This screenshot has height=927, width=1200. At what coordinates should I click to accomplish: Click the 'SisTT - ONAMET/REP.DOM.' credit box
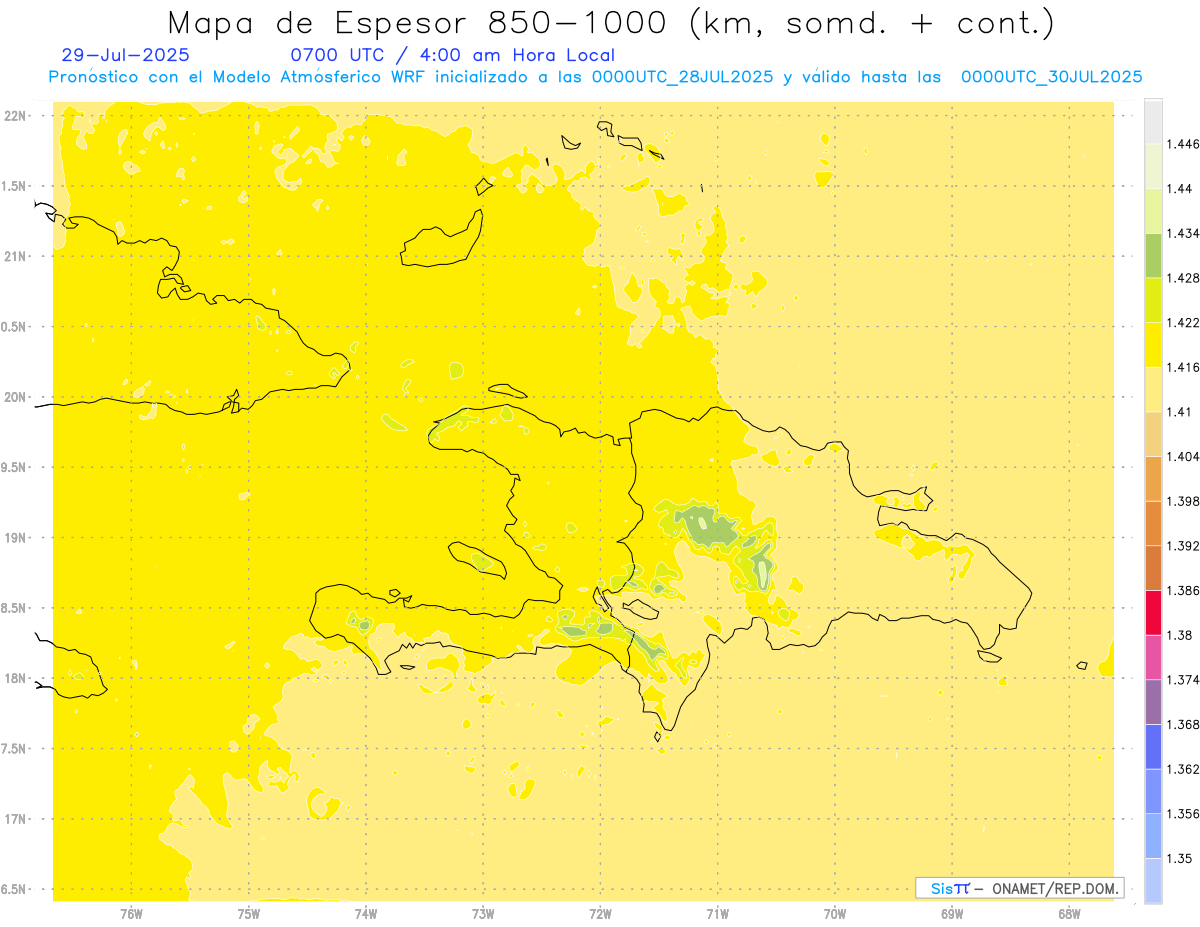coord(1020,888)
